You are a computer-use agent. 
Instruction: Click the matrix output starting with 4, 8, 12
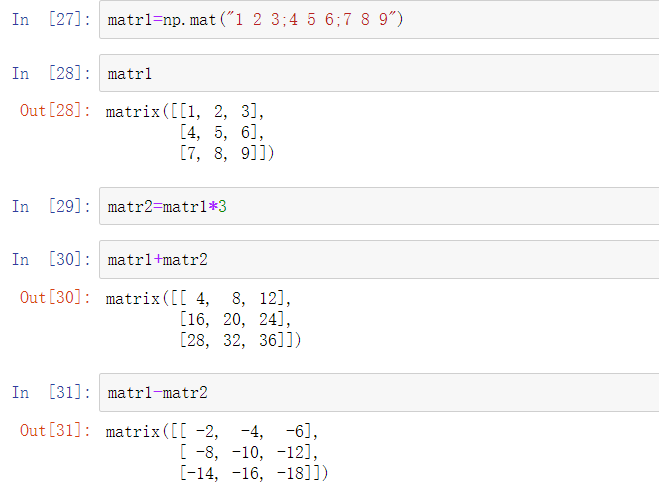204,319
